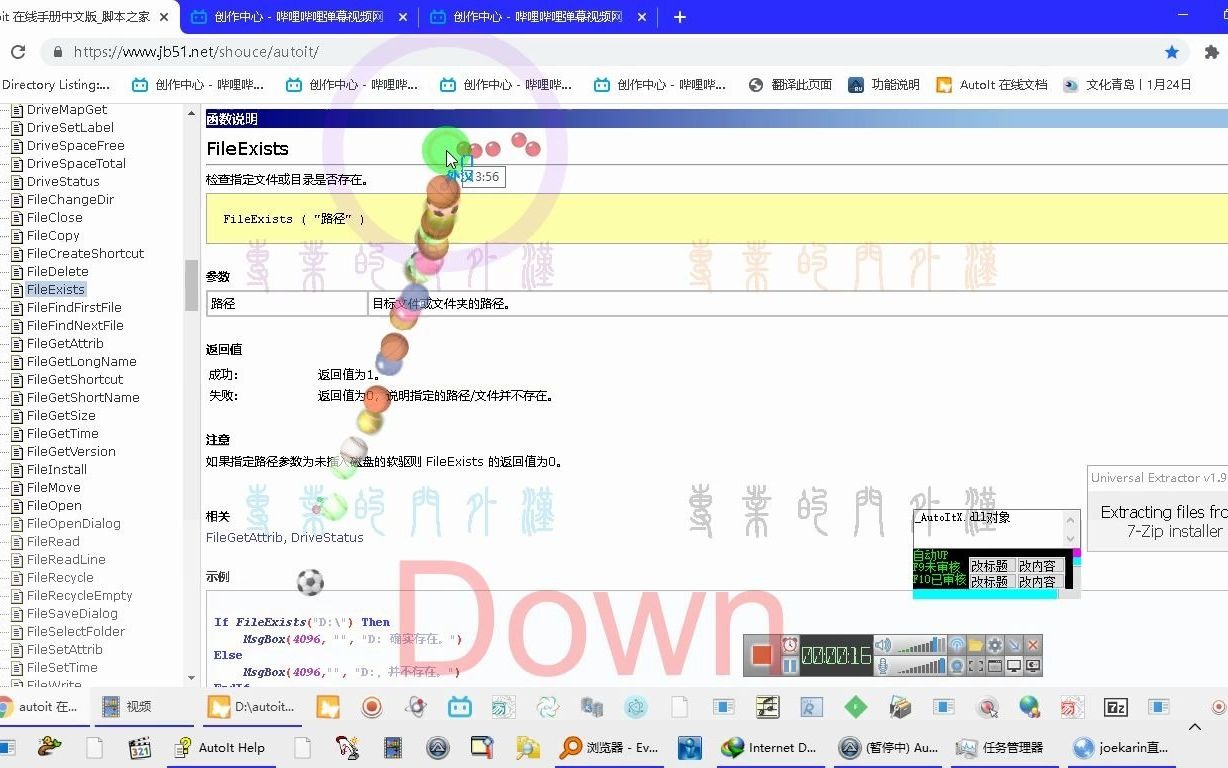Open the recorder settings gear icon
Viewport: 1228px width, 768px height.
tap(995, 645)
